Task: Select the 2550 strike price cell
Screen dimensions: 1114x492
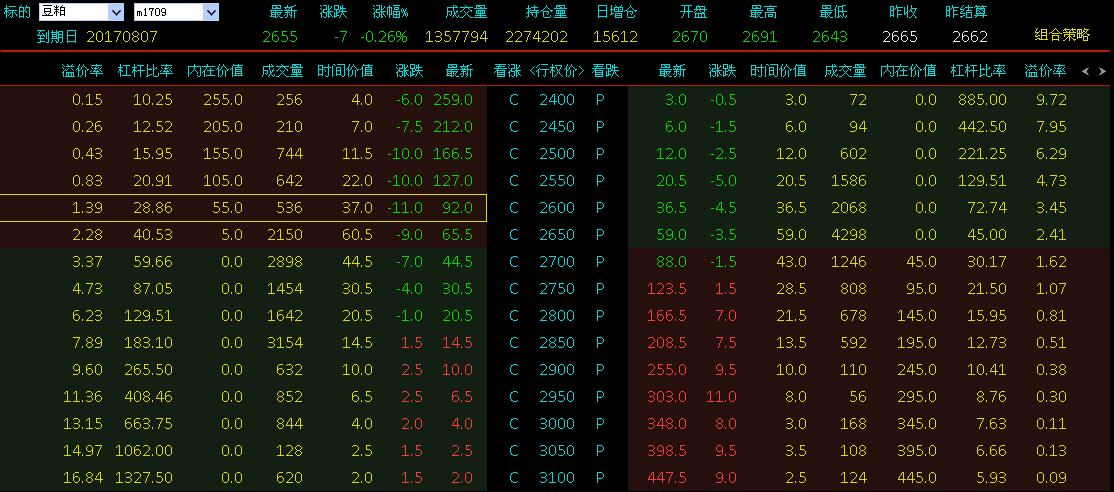Action: click(557, 181)
